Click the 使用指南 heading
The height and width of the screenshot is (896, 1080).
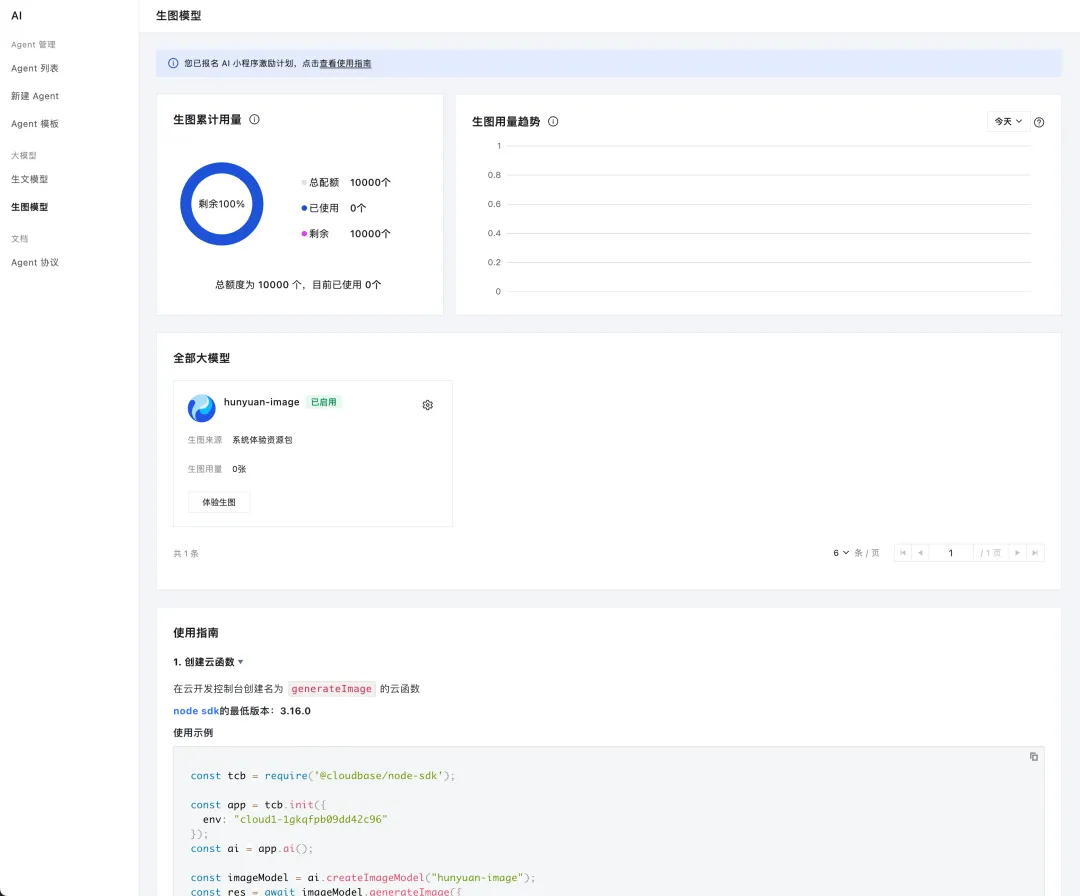(196, 633)
